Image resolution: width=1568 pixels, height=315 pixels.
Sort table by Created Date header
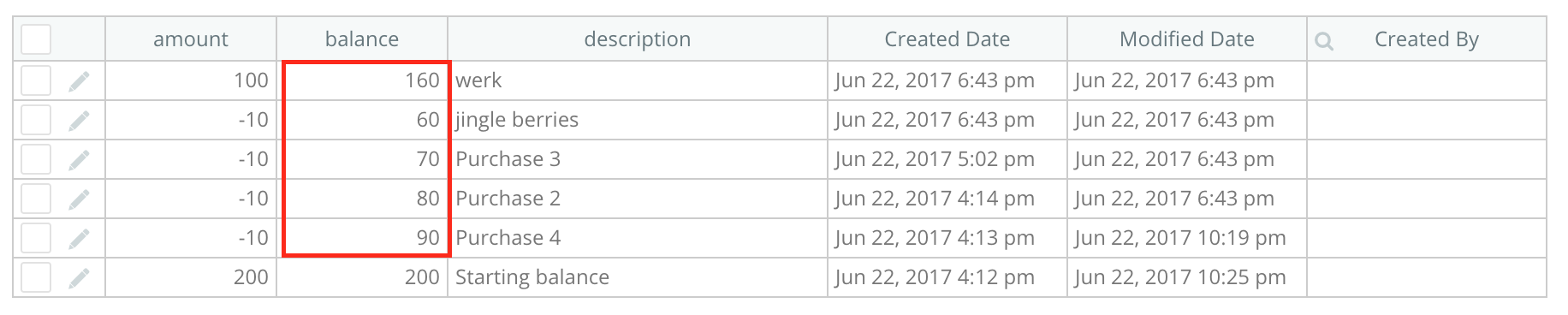(x=947, y=39)
